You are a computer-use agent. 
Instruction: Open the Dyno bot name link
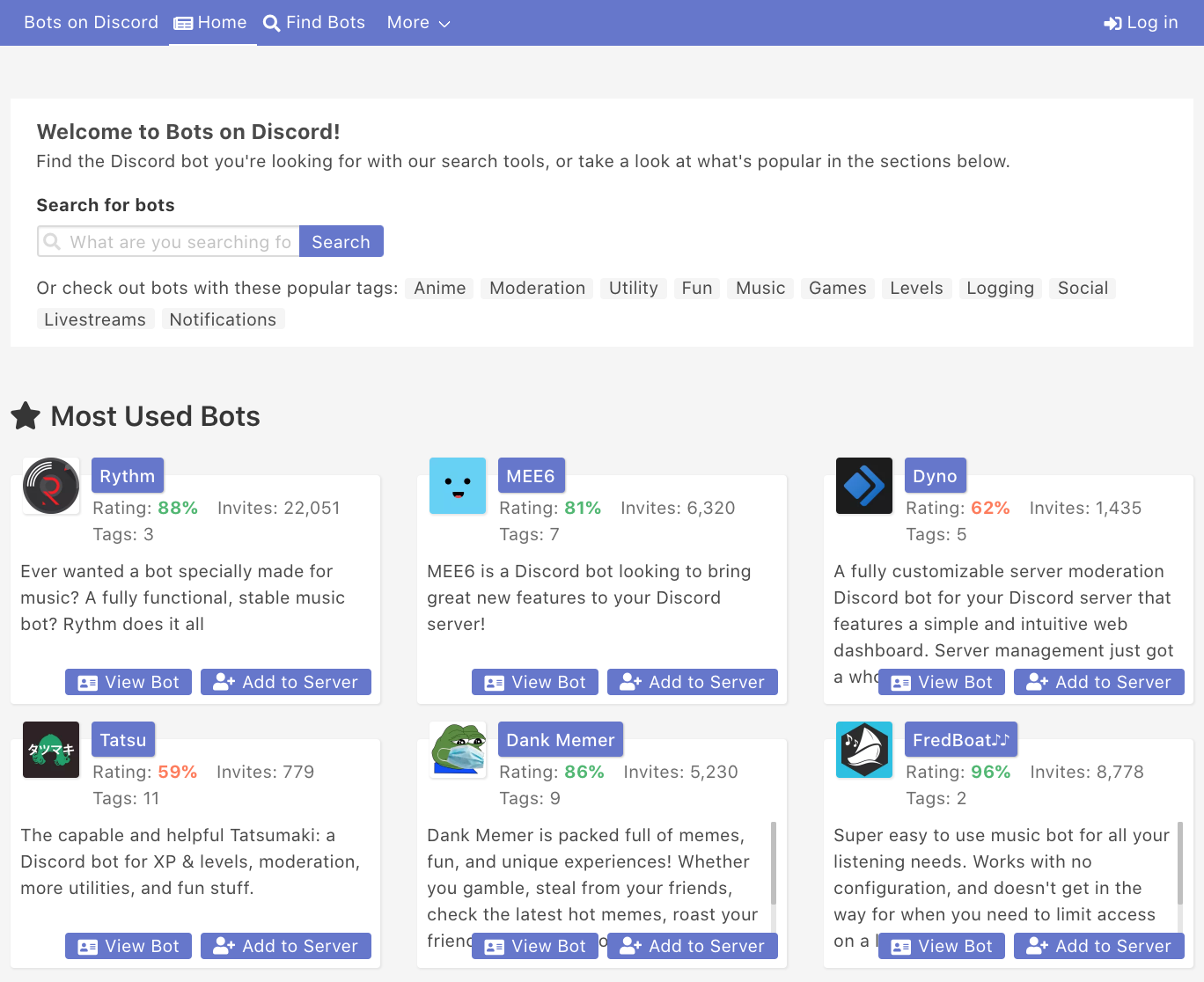pyautogui.click(x=935, y=476)
